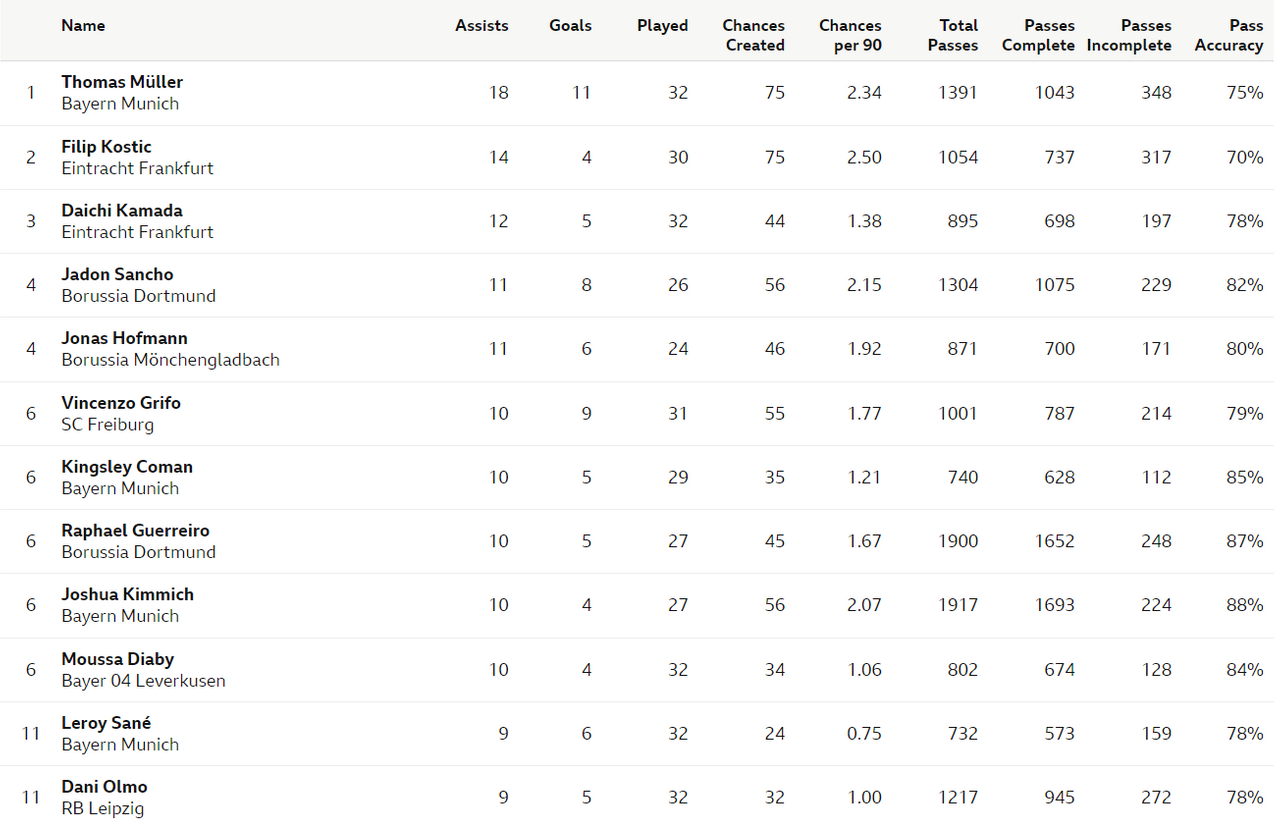
Task: Click the Chances Created column header
Action: click(x=754, y=35)
